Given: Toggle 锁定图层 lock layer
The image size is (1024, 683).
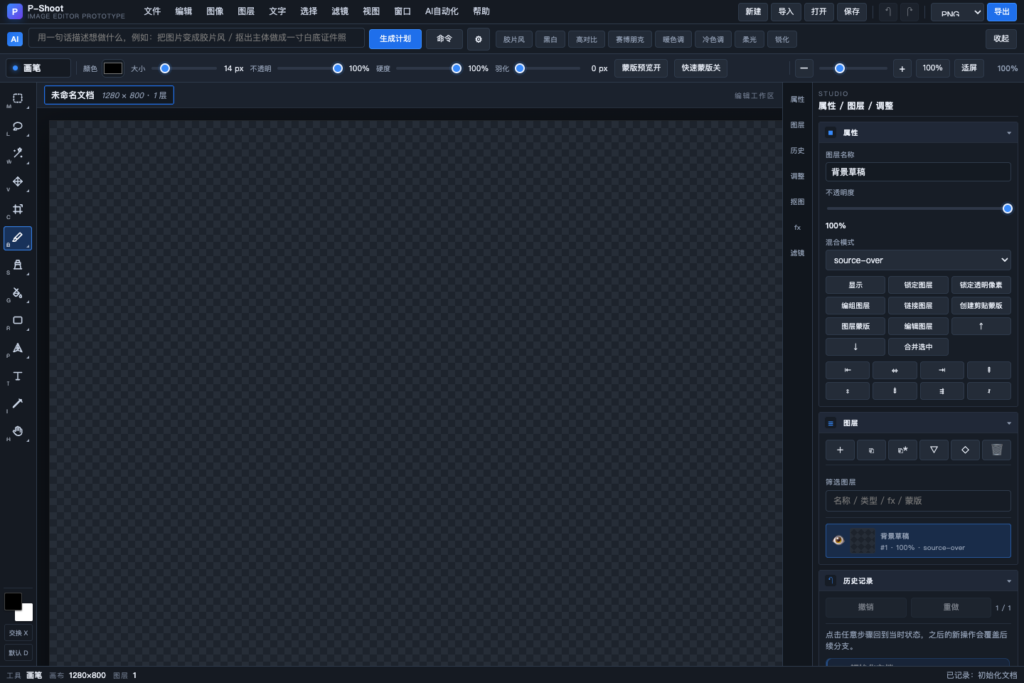Looking at the screenshot, I should point(918,285).
